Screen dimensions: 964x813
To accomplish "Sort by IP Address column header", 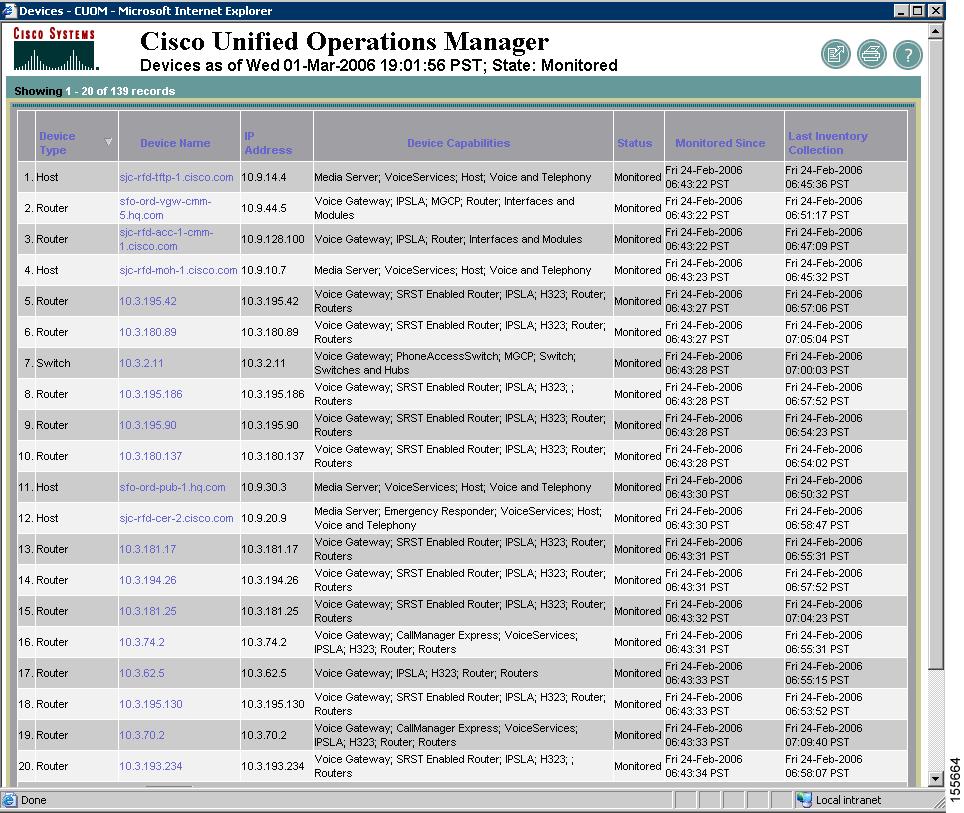I will pyautogui.click(x=268, y=143).
